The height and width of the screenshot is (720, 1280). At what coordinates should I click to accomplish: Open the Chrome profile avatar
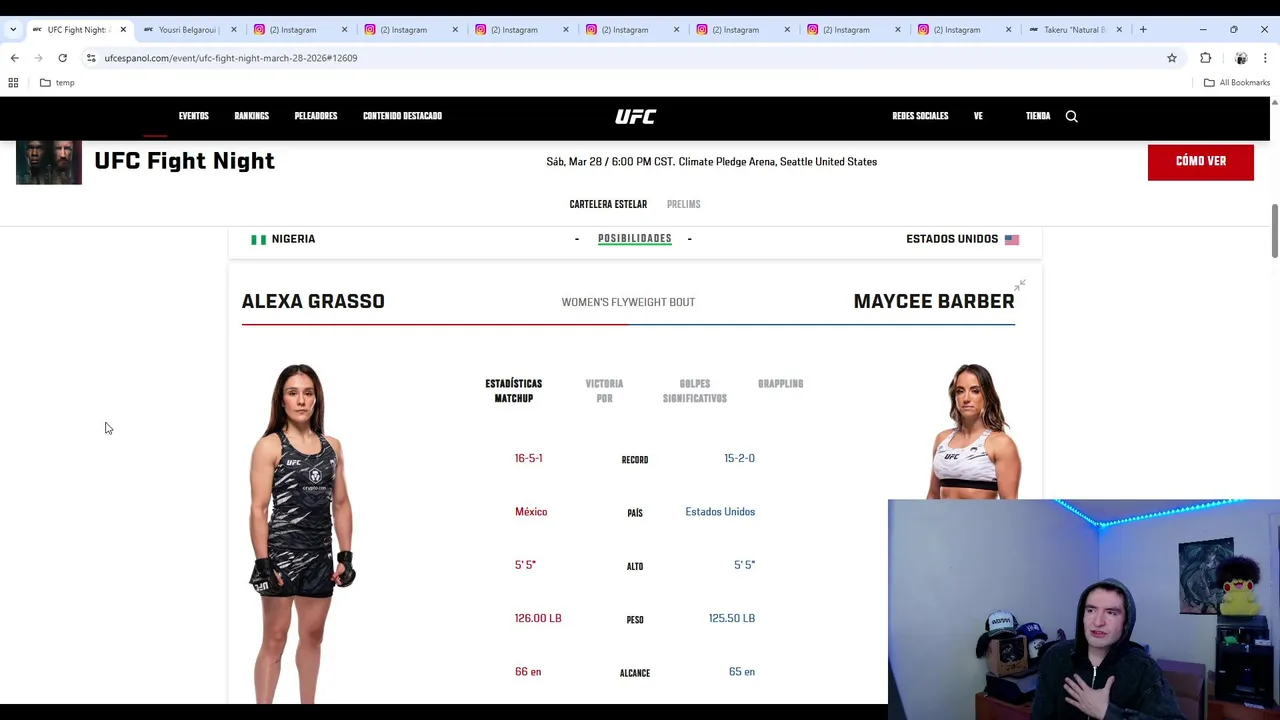pos(1241,58)
